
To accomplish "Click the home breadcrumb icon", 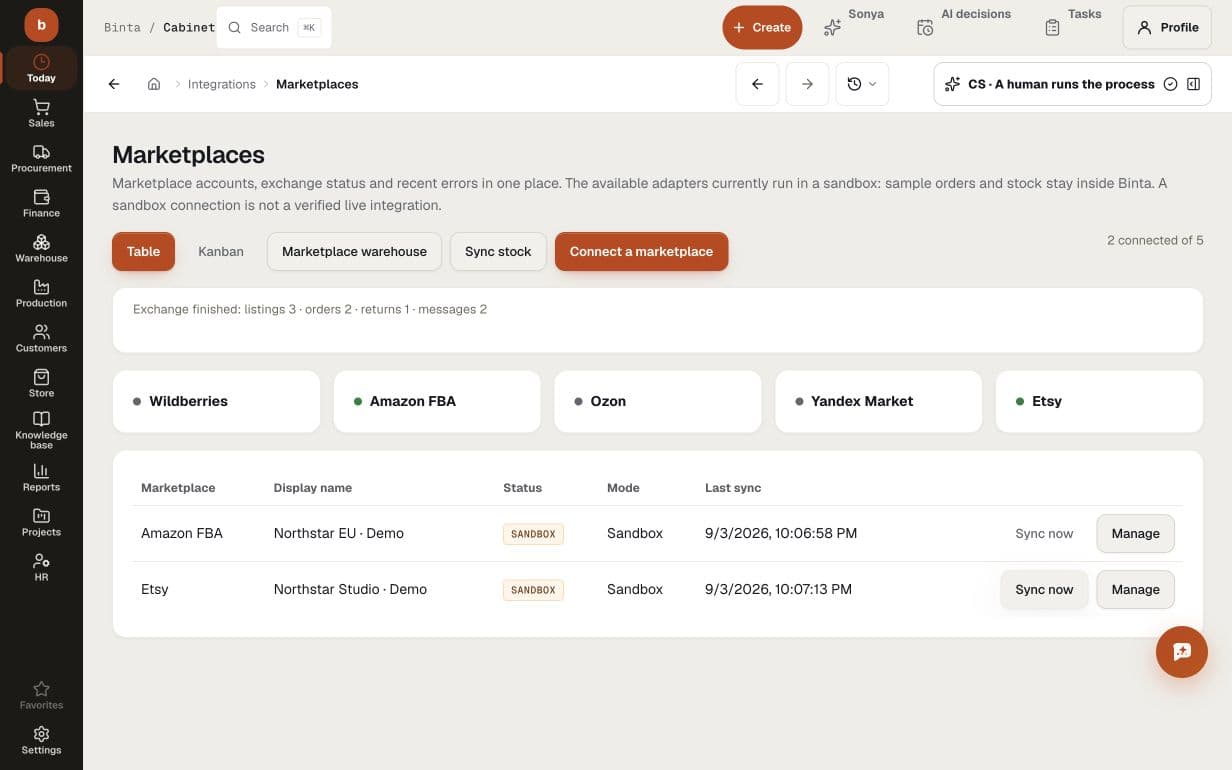I will tap(154, 84).
